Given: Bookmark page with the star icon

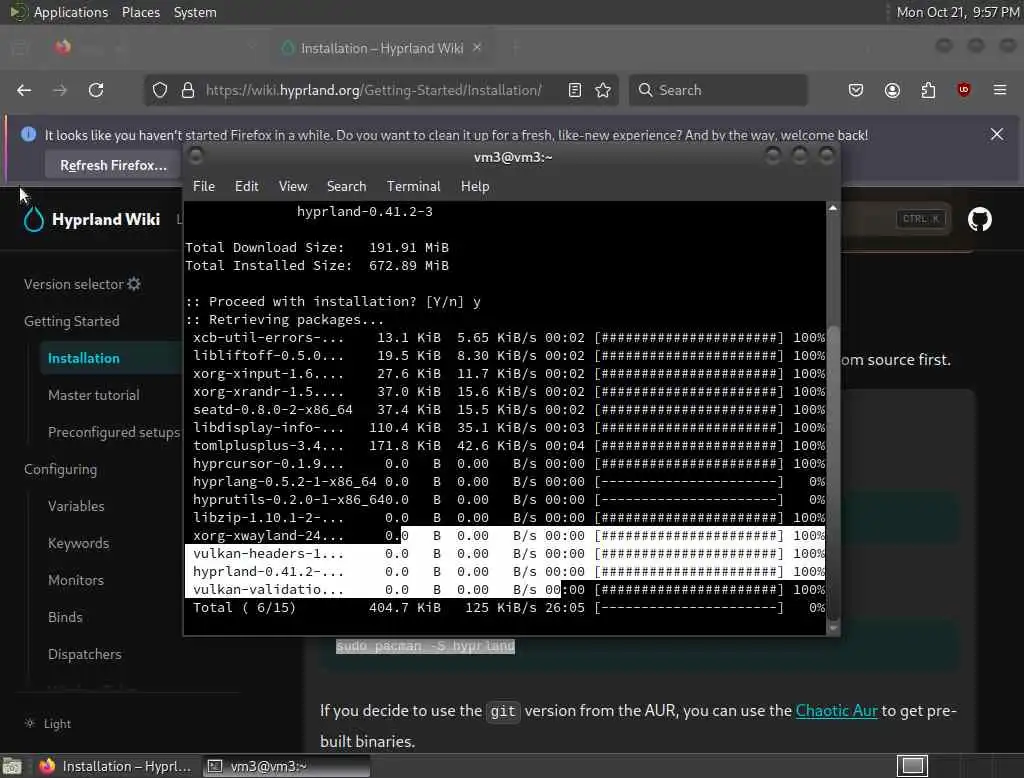Looking at the screenshot, I should click(x=603, y=90).
